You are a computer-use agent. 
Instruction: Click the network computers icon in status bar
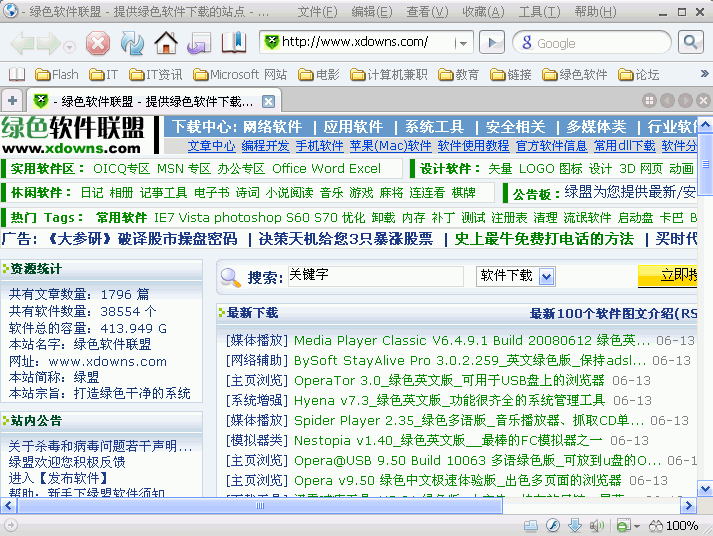(x=531, y=526)
